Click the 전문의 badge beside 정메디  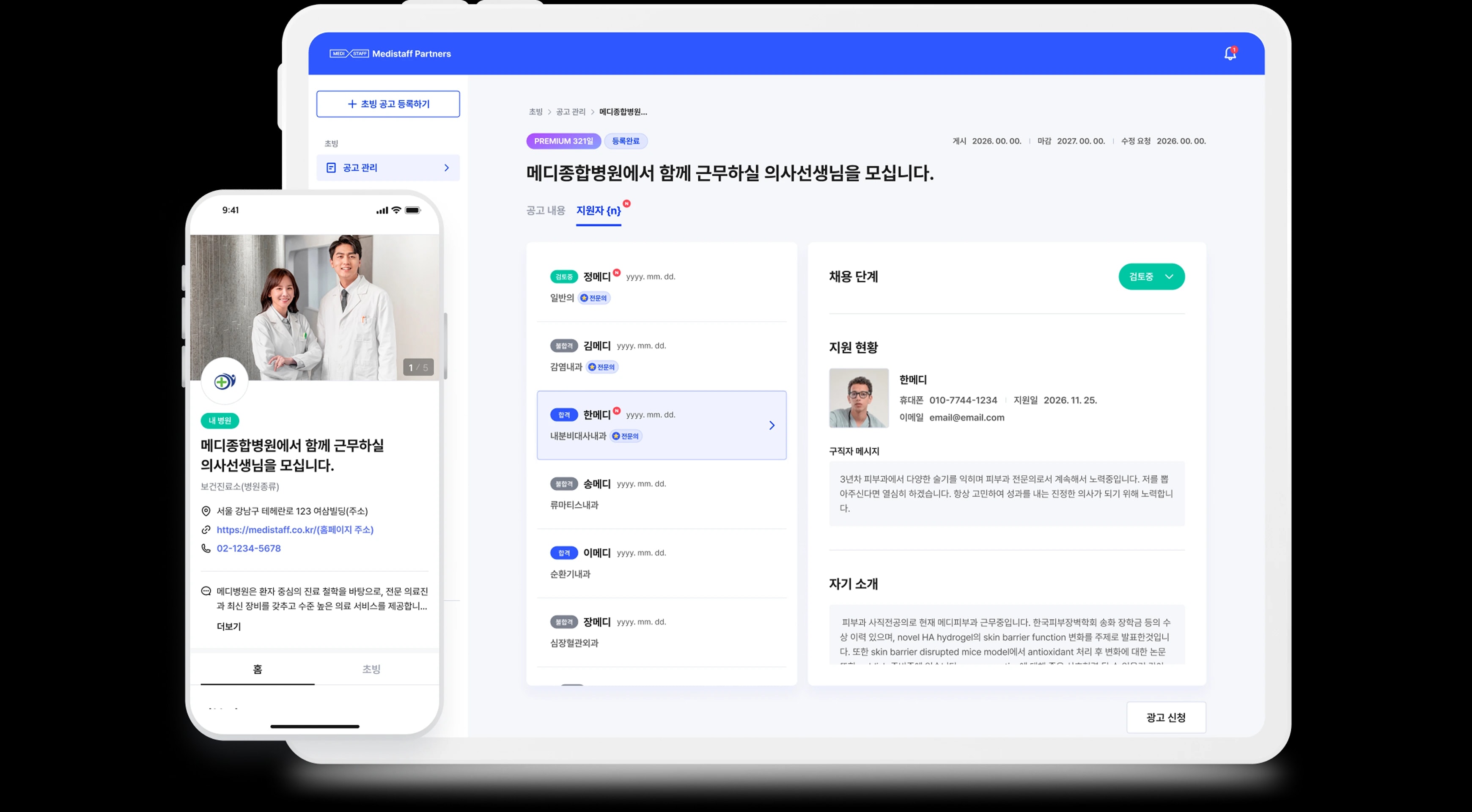[x=594, y=298]
